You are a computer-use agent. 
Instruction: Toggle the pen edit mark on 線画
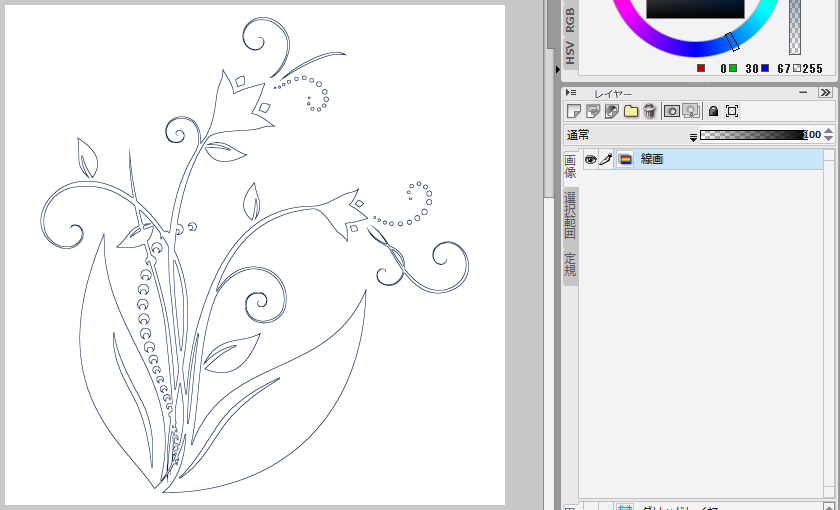click(605, 159)
